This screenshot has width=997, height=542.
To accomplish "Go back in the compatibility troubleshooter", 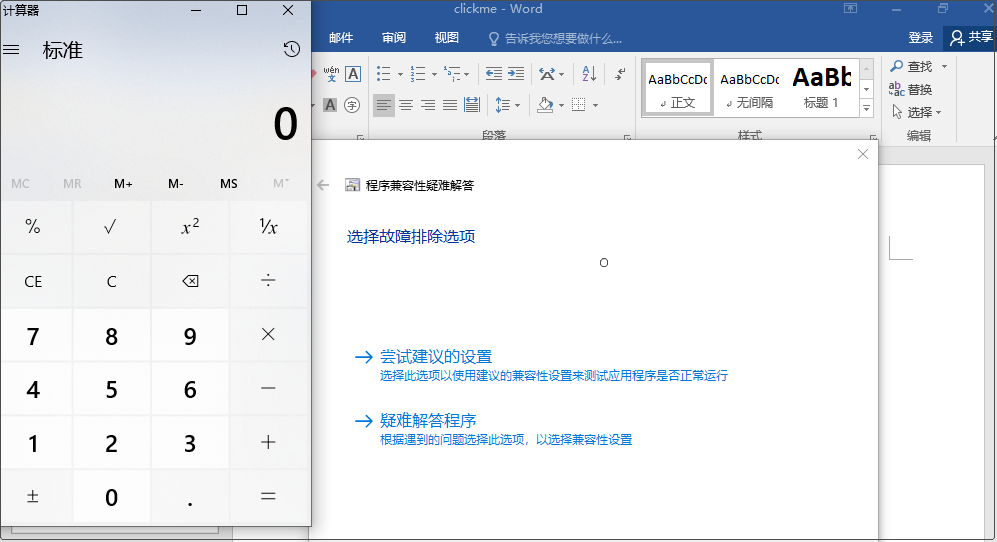I will point(323,185).
